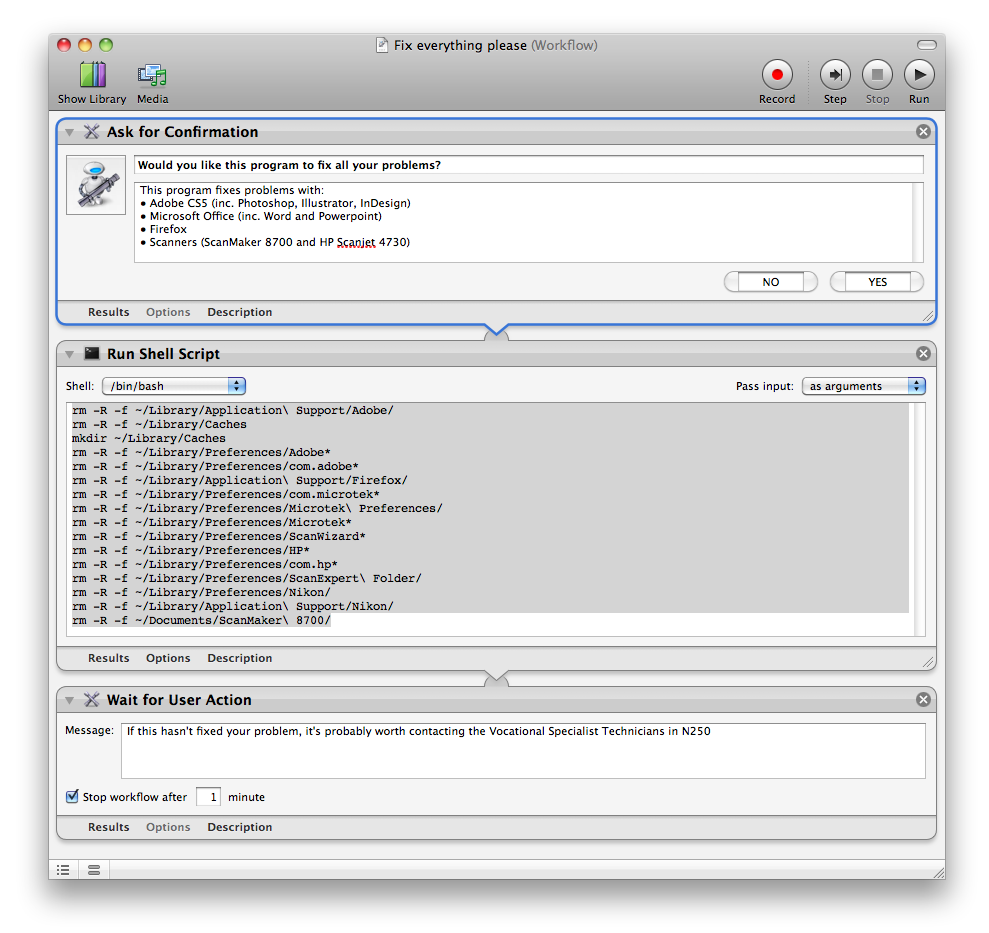This screenshot has height=933, width=989.
Task: Show Description of Run Shell Script
Action: 240,657
